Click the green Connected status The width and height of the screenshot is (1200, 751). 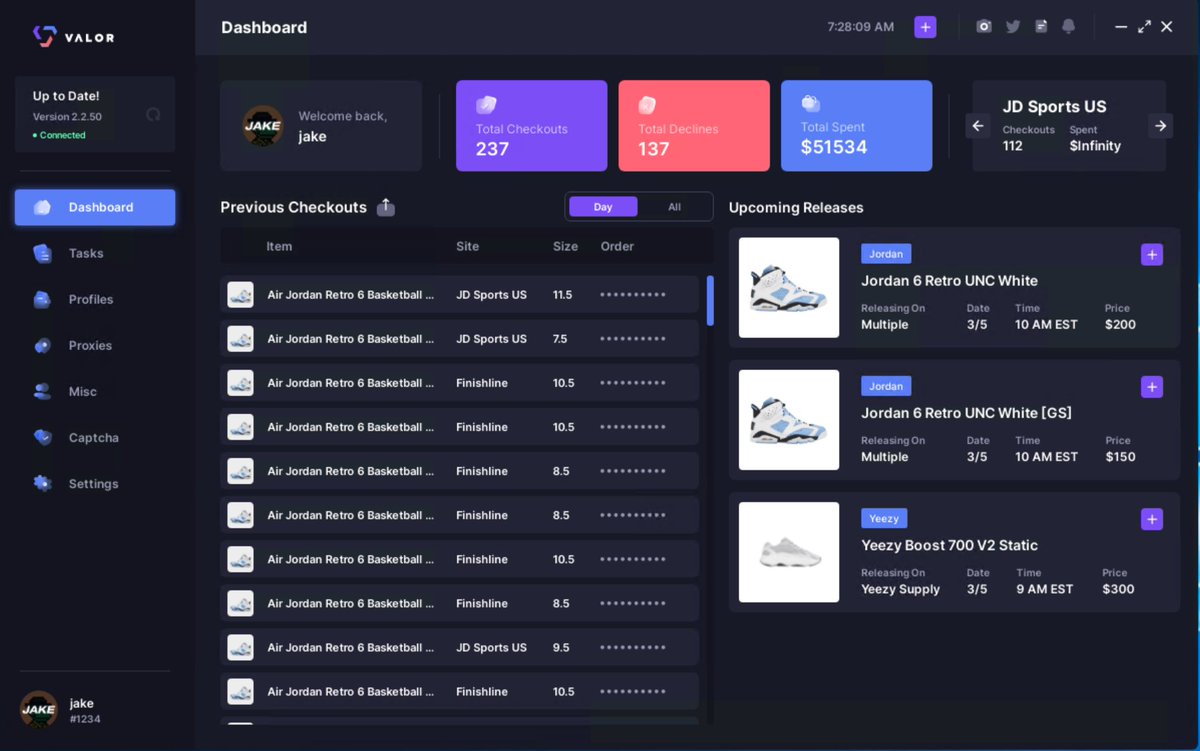click(x=59, y=135)
